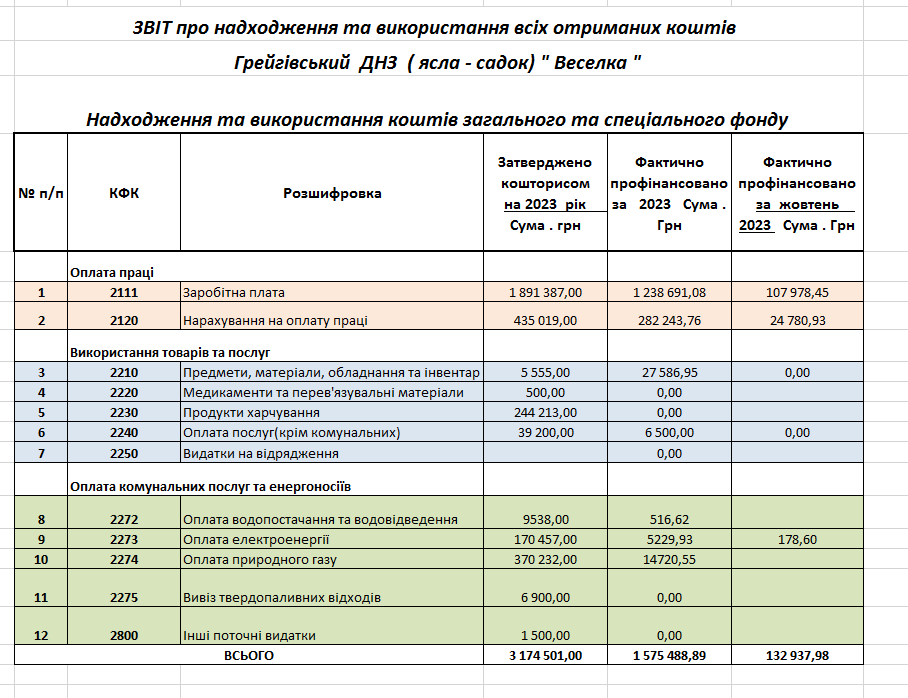908x698 pixels.
Task: Select value 435 019,00
Action: tap(545, 316)
